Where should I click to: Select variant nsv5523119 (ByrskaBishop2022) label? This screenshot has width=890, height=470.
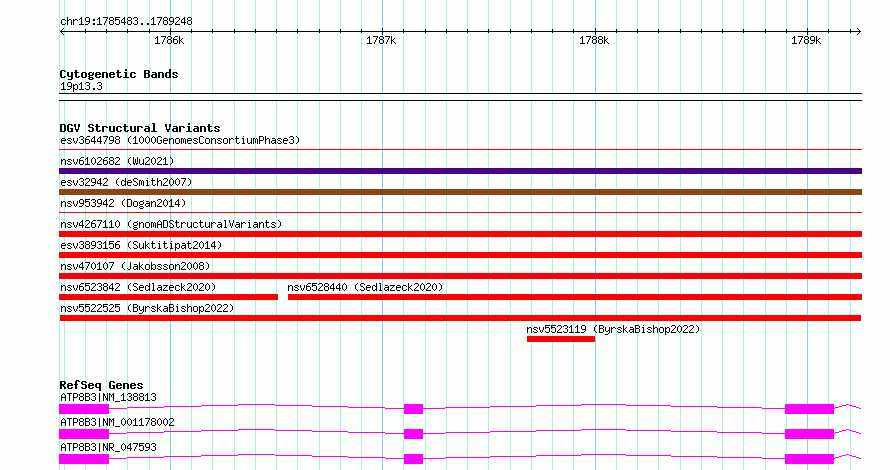(613, 329)
